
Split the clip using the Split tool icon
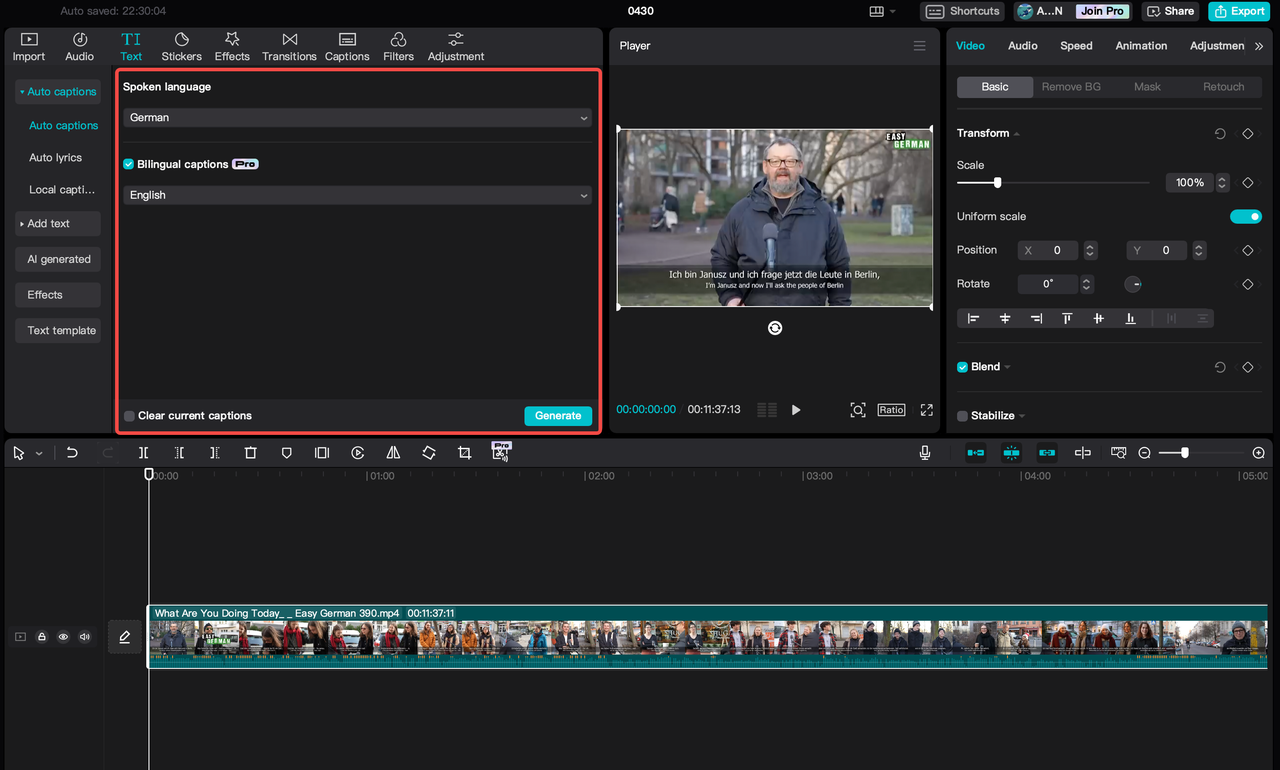[x=143, y=452]
